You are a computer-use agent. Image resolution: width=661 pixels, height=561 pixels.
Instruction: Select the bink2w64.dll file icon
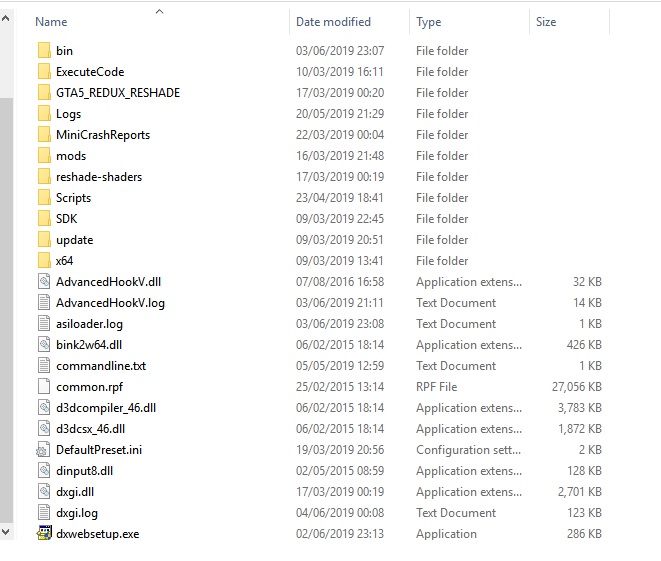44,345
